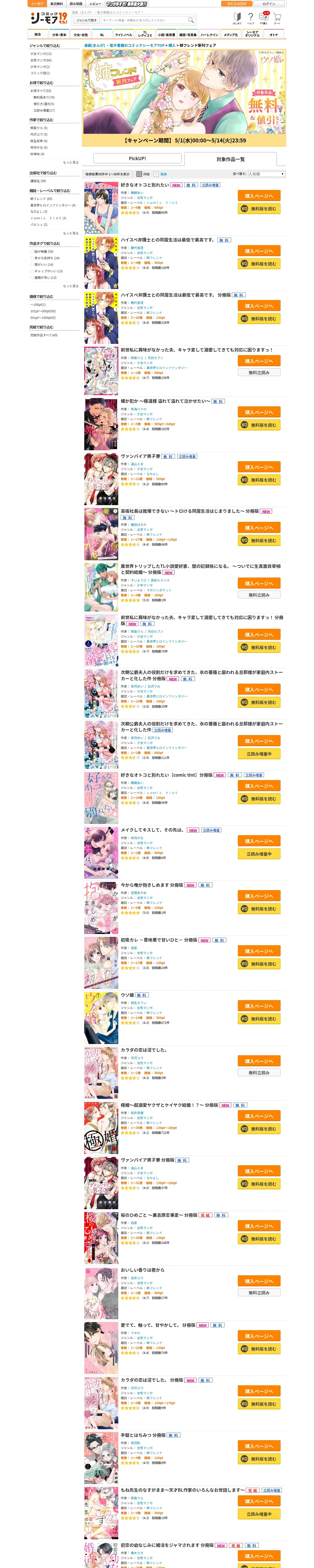The height and width of the screenshot is (1568, 314).
Task: Open the はじめて beginner guide icon
Action: (237, 18)
